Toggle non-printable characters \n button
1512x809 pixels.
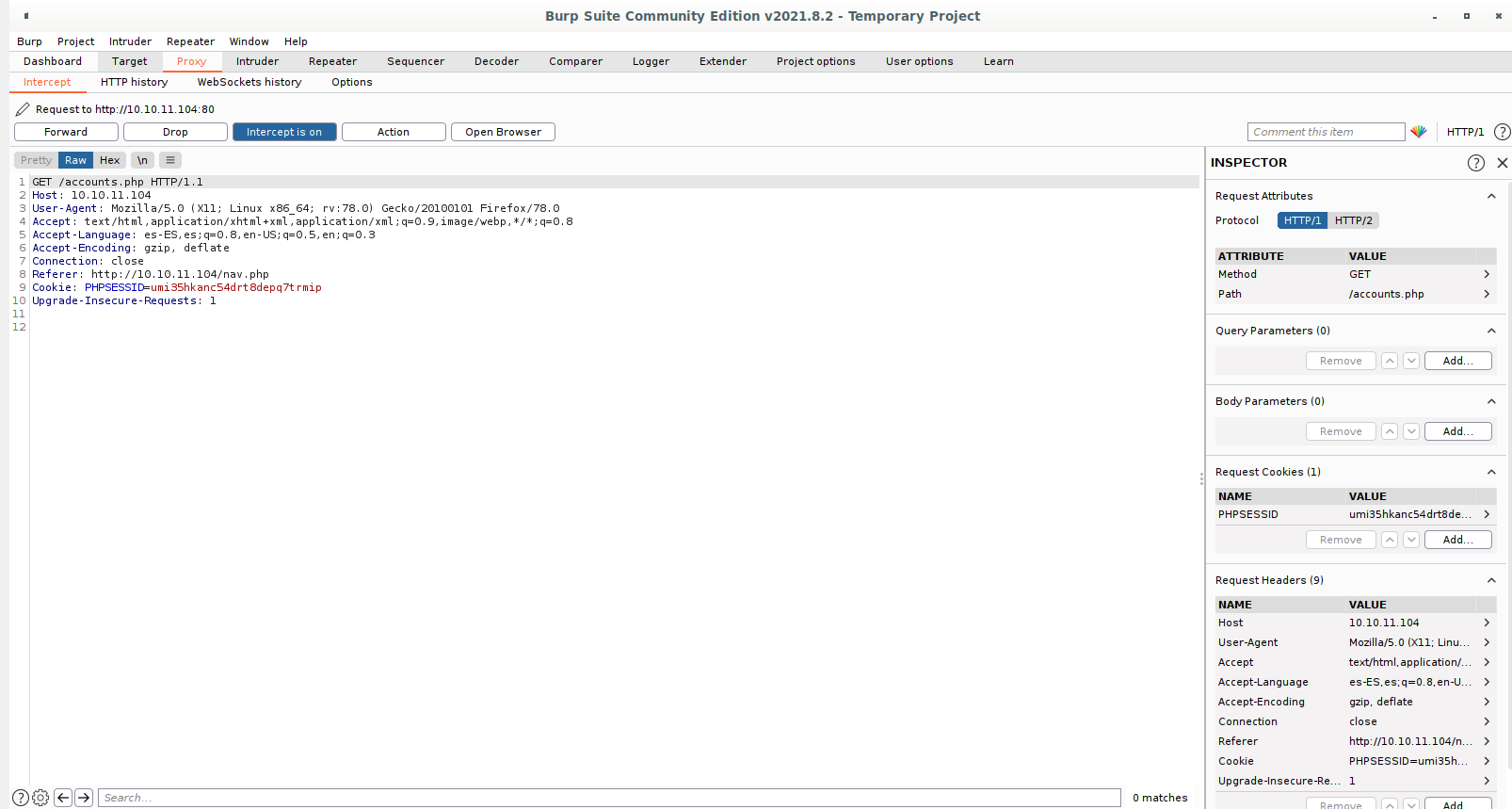(x=142, y=160)
